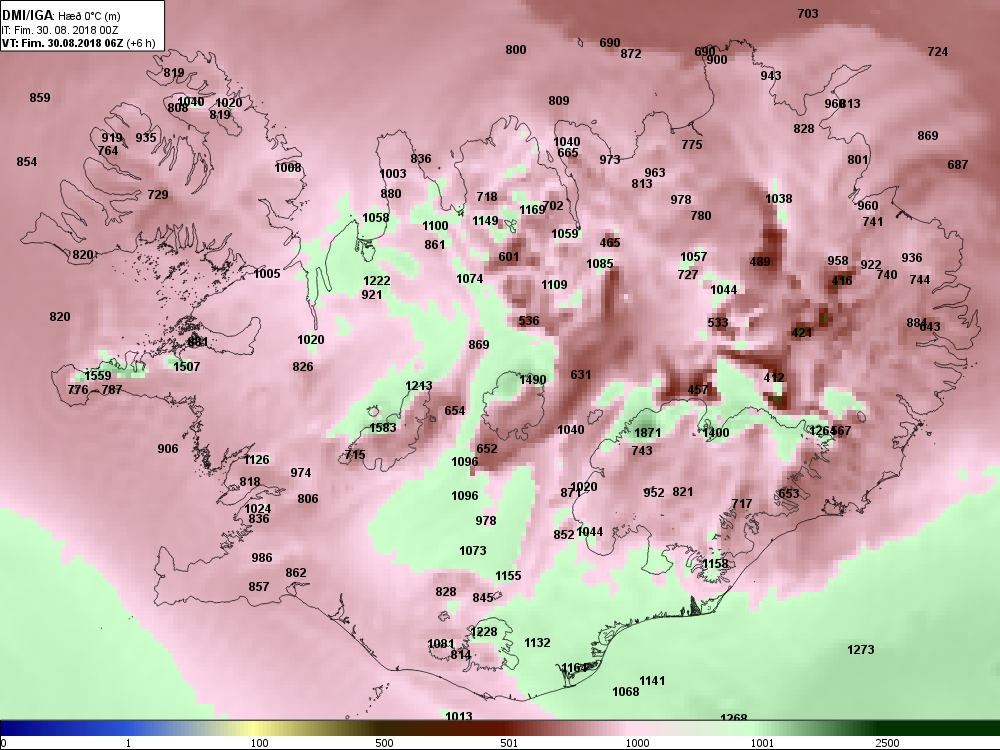This screenshot has height=750, width=1000.
Task: Click the 489 value label
Action: pos(760,261)
